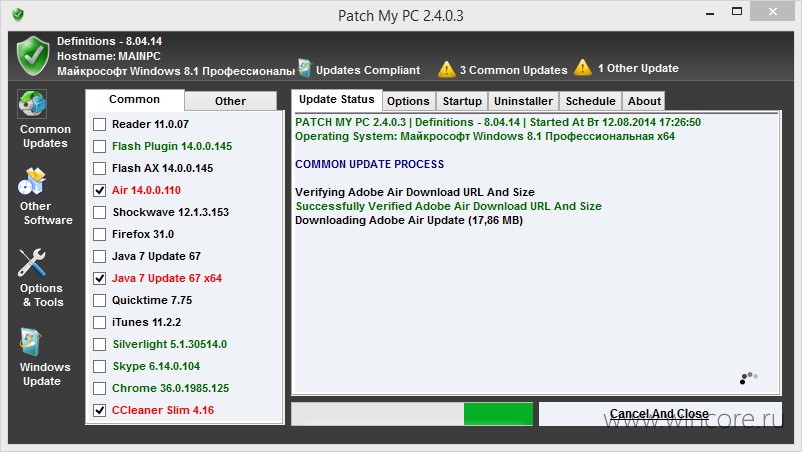Check the Flash AX 14.0.0.145 checkbox
The height and width of the screenshot is (452, 802).
click(99, 168)
